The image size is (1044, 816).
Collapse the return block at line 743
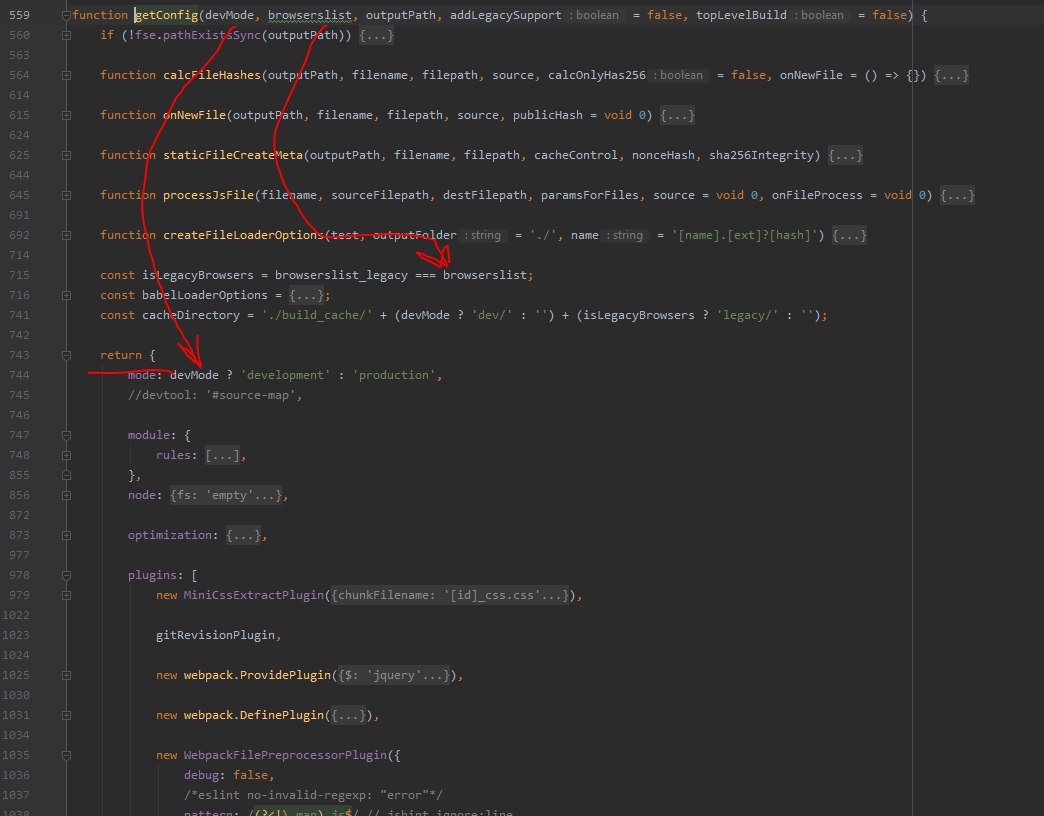pyautogui.click(x=66, y=355)
